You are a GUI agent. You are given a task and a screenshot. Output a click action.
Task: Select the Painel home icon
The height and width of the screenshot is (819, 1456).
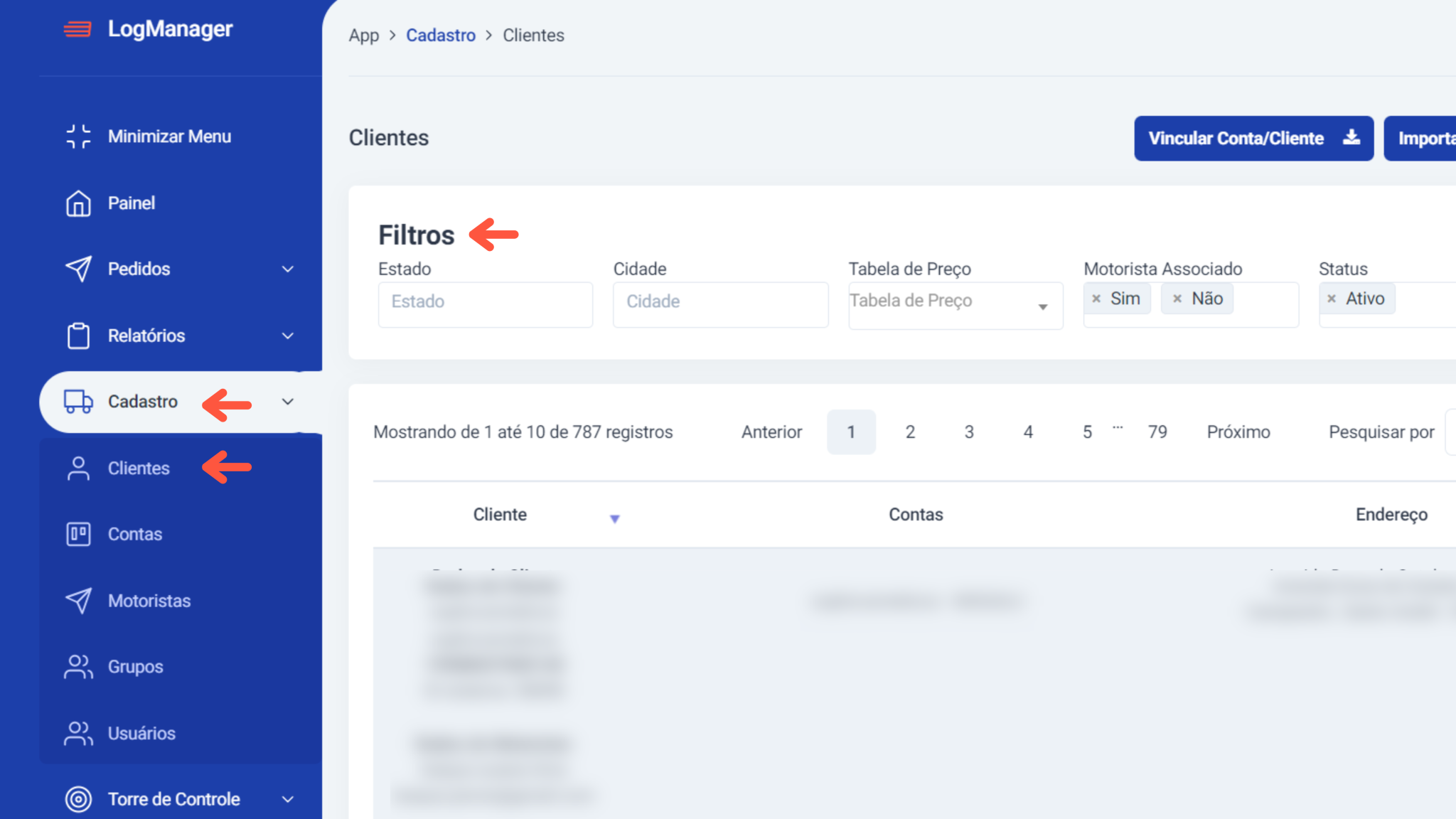78,203
